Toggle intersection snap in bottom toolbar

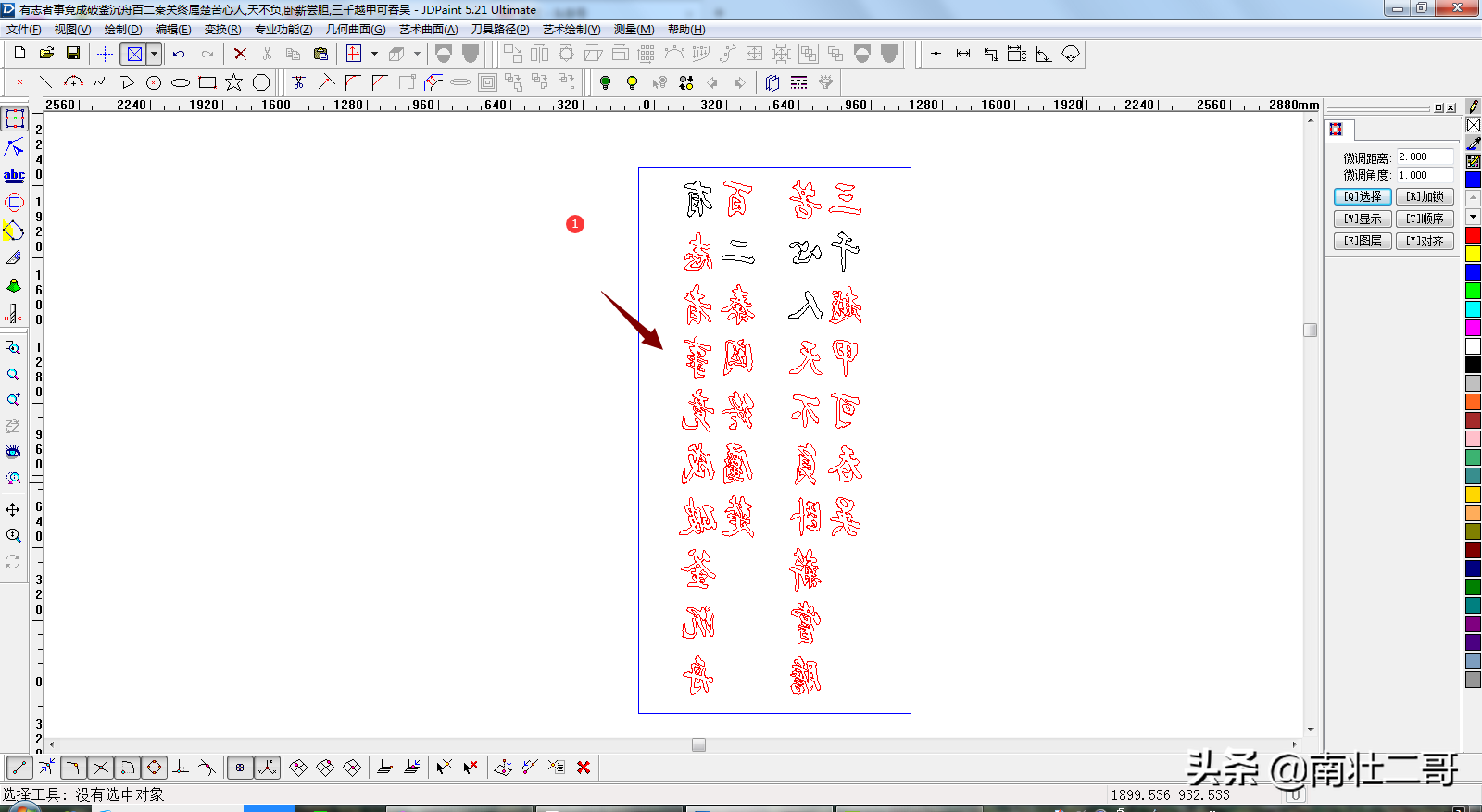tap(101, 768)
